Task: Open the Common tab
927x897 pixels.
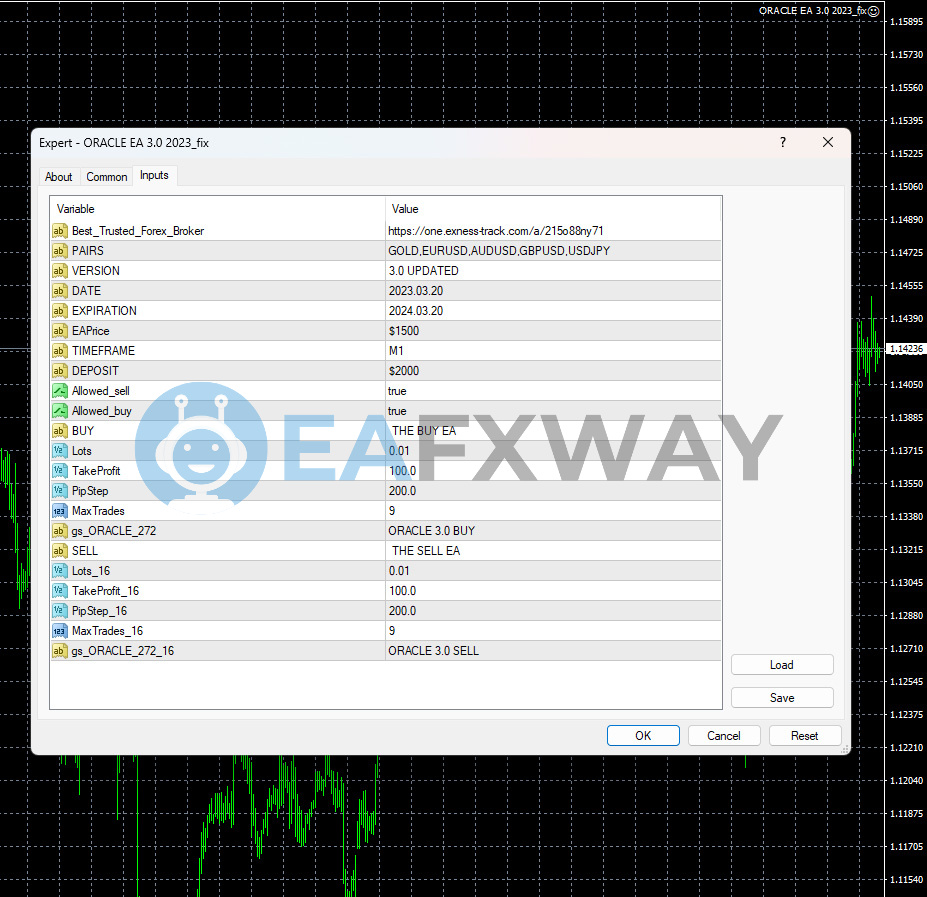Action: (x=106, y=177)
